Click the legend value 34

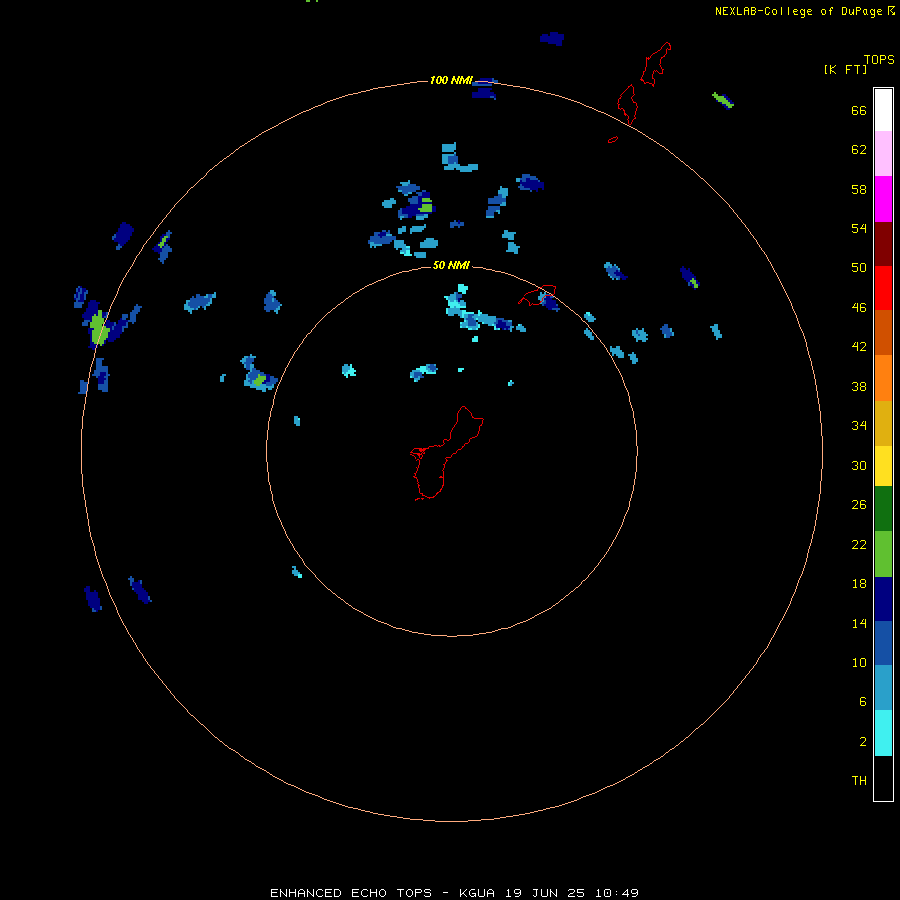tap(859, 426)
